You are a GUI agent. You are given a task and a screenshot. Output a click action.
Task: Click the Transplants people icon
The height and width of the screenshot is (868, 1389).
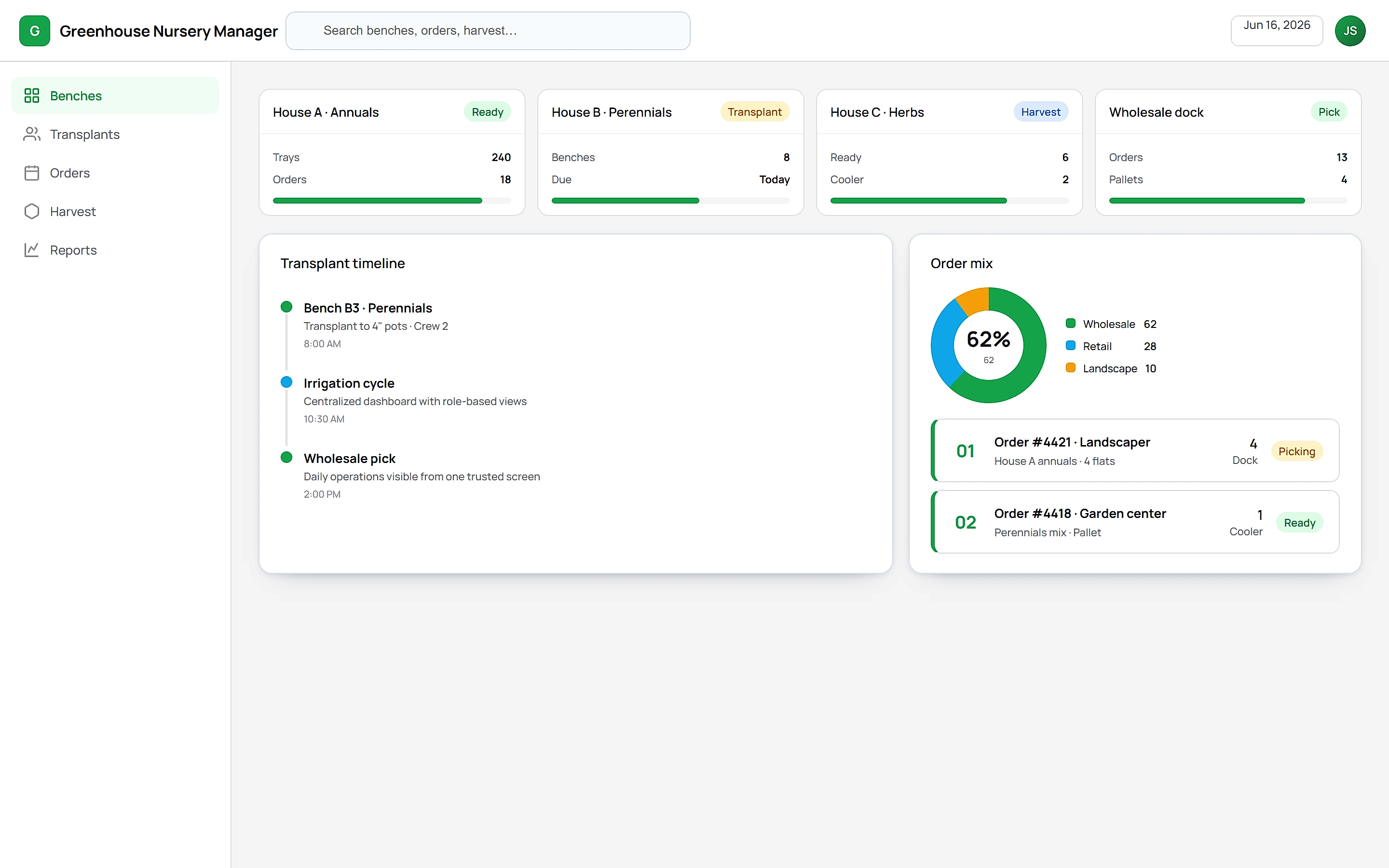31,134
